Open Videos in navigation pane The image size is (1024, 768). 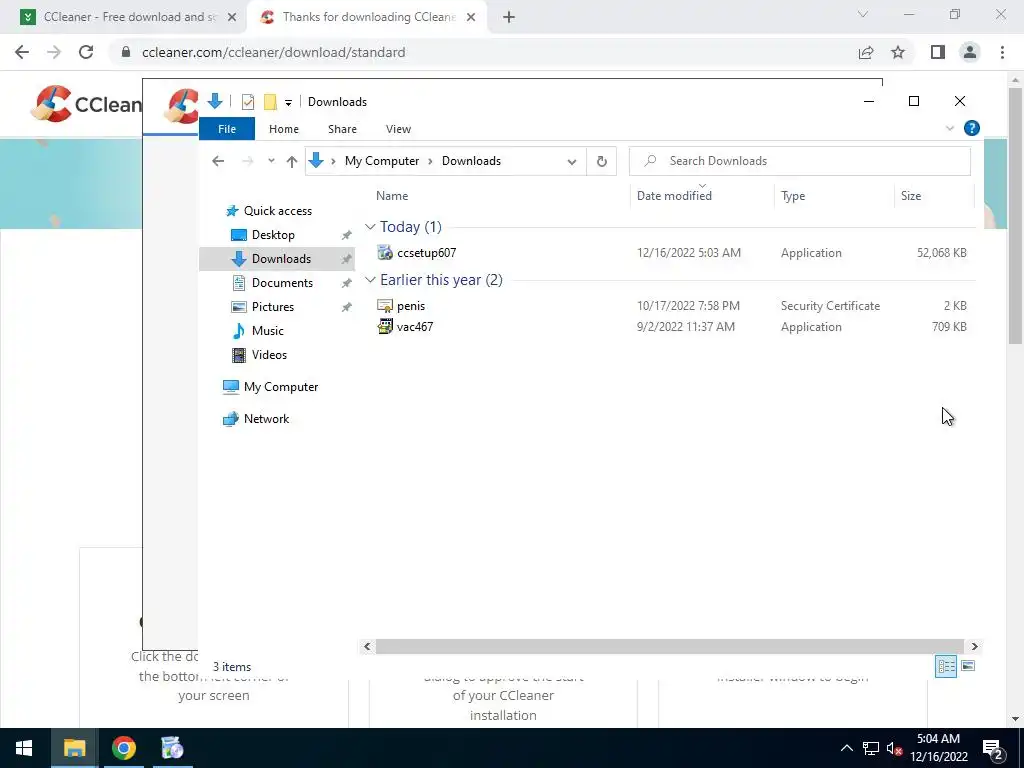click(x=269, y=355)
